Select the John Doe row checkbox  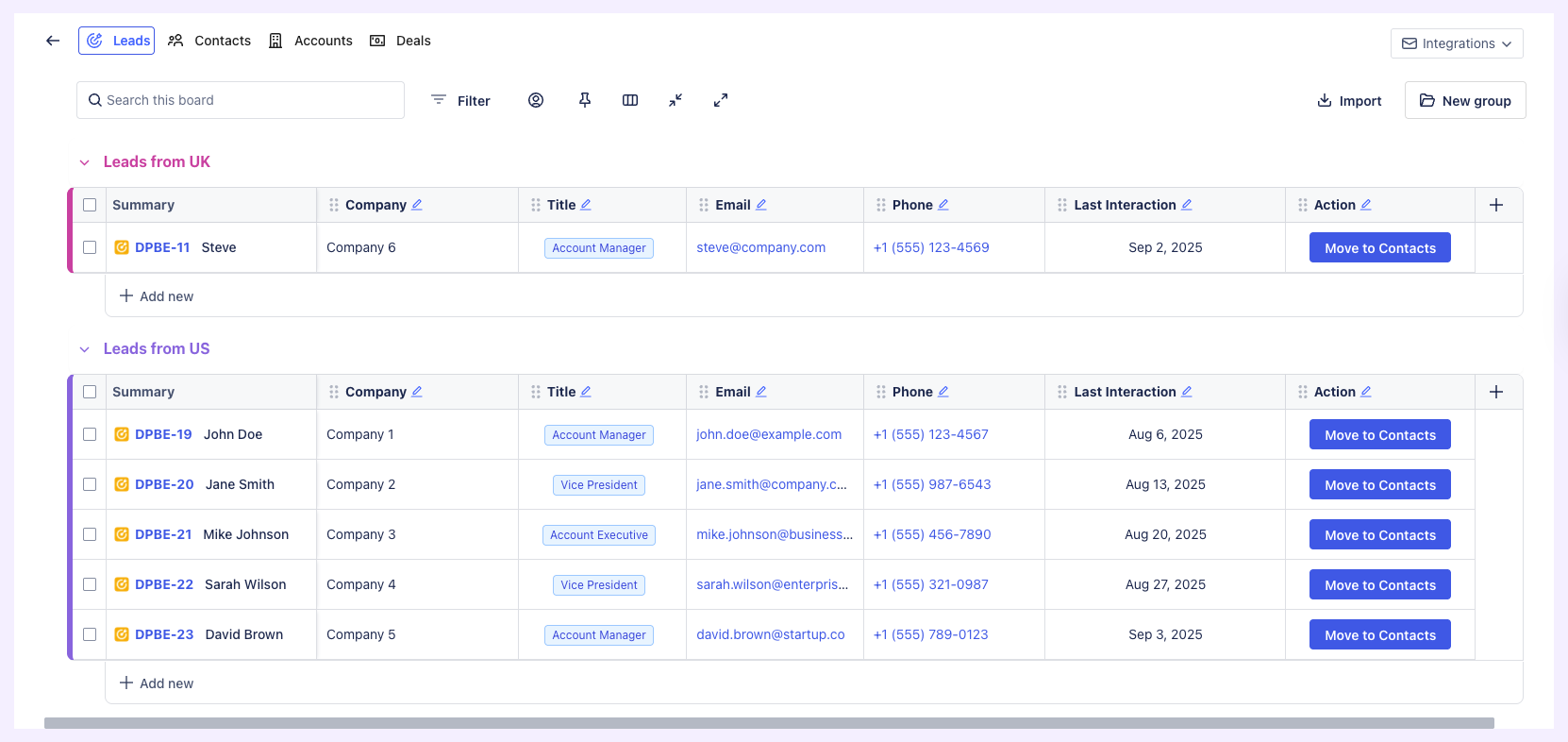[x=90, y=434]
